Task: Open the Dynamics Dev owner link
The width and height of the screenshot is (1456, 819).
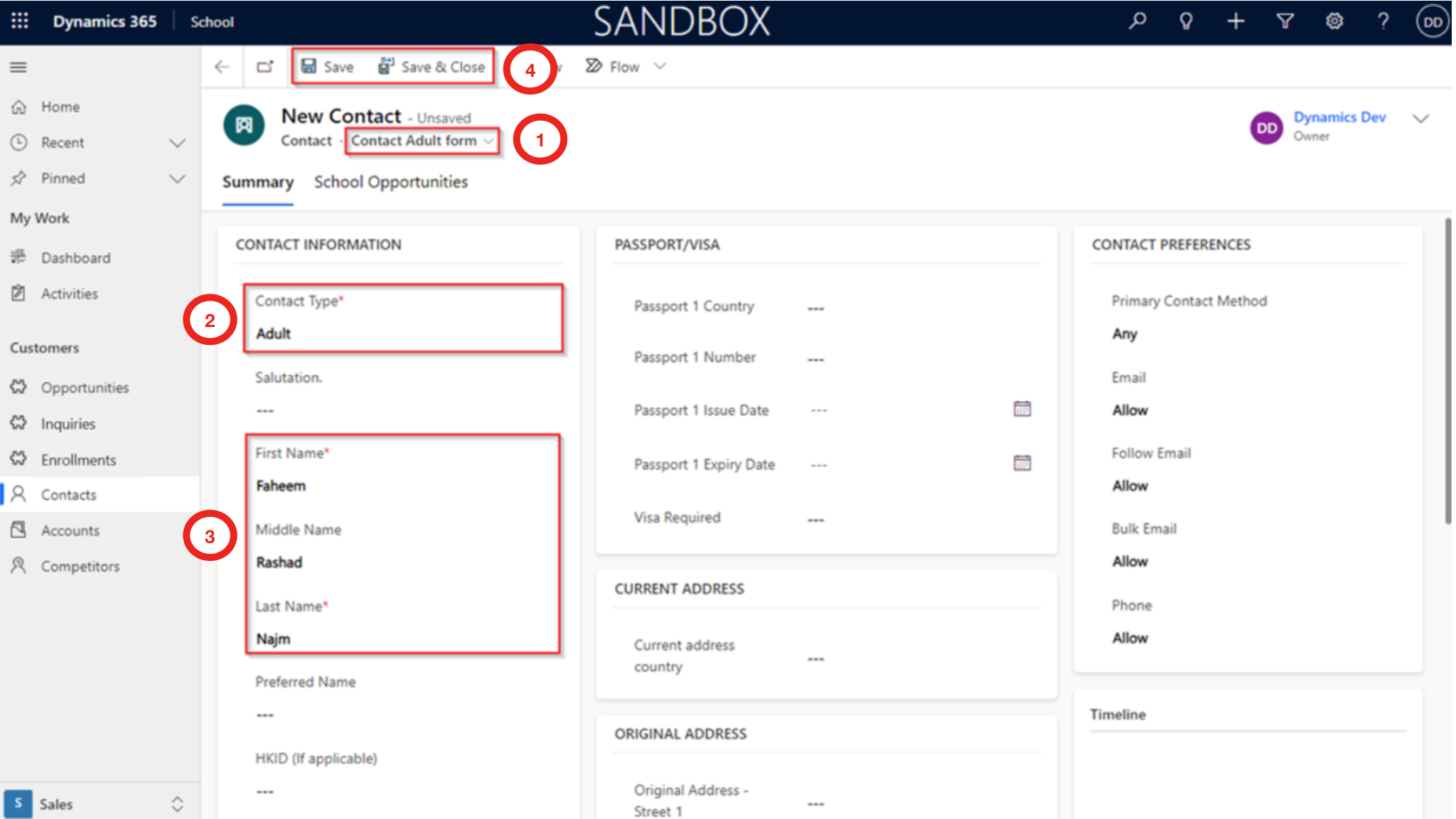Action: pos(1339,117)
